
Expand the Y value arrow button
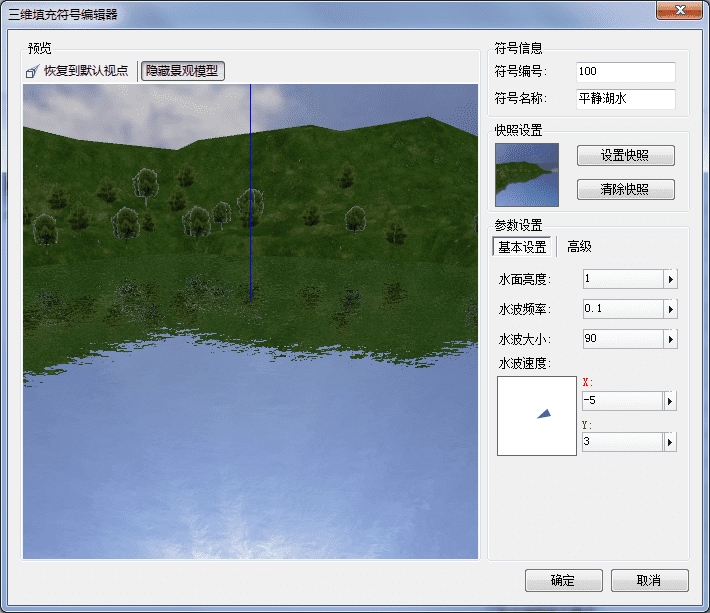point(670,442)
